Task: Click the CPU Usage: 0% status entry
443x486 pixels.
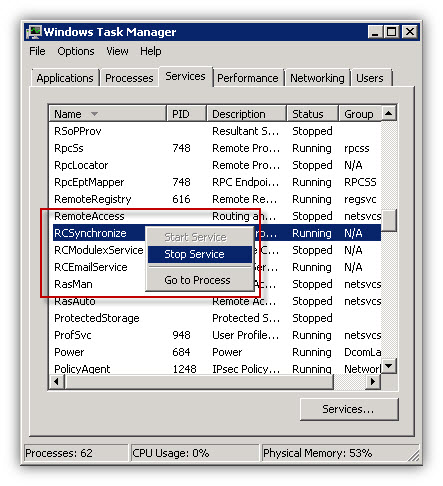Action: (195, 453)
